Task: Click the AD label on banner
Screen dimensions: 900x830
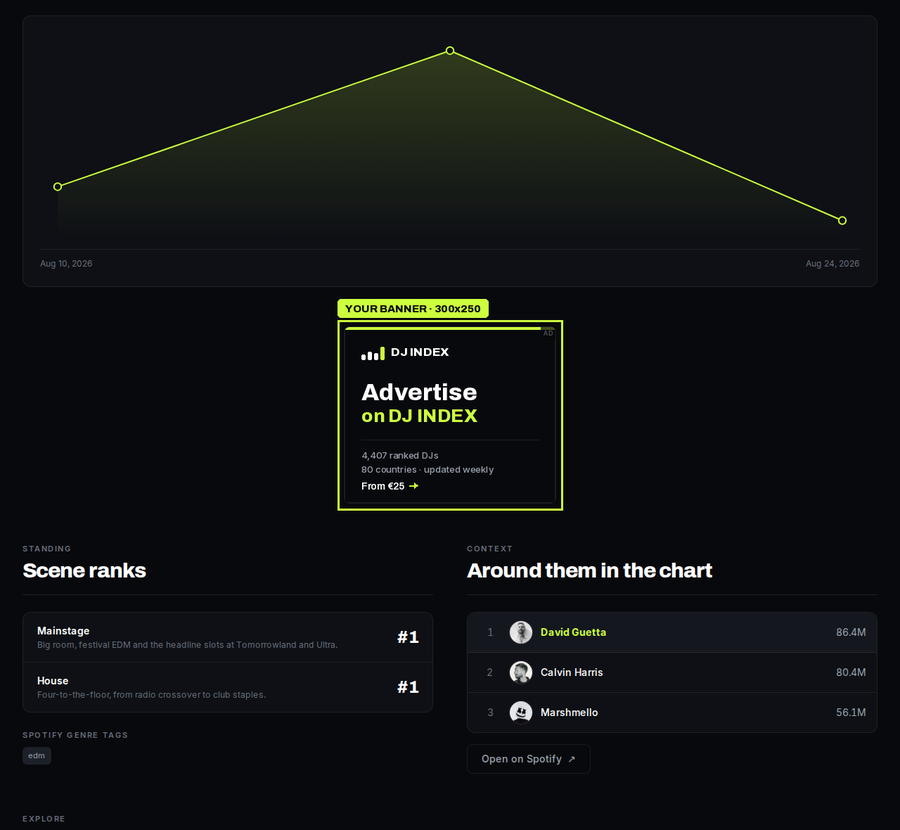Action: (548, 333)
